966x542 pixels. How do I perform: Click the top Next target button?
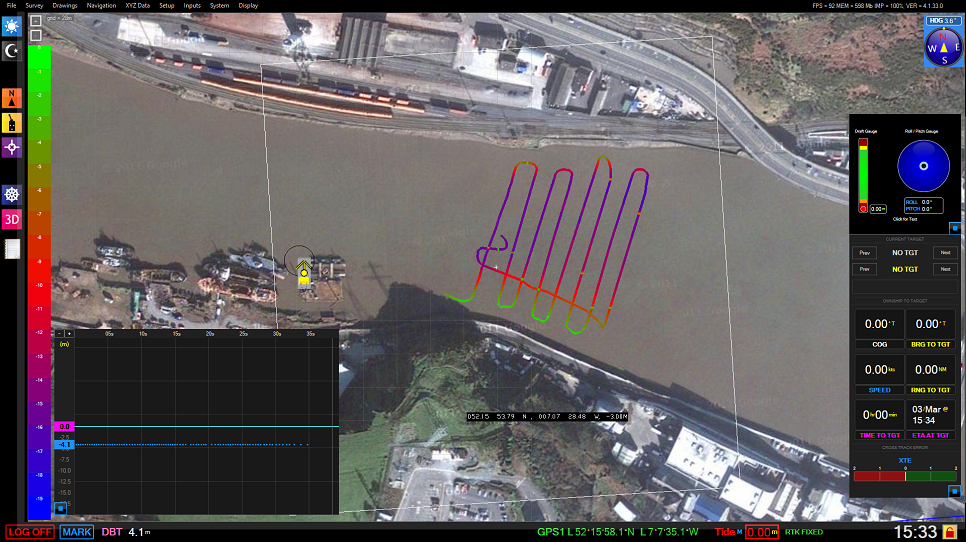[943, 253]
